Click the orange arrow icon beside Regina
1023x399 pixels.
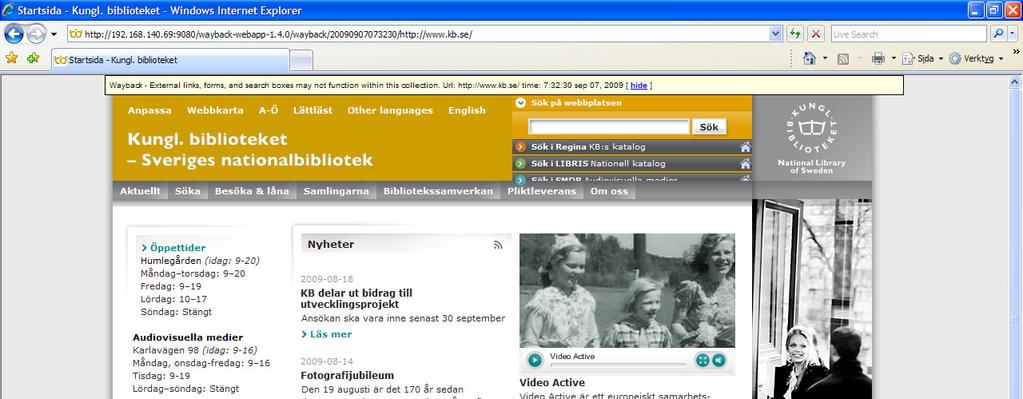[x=521, y=147]
